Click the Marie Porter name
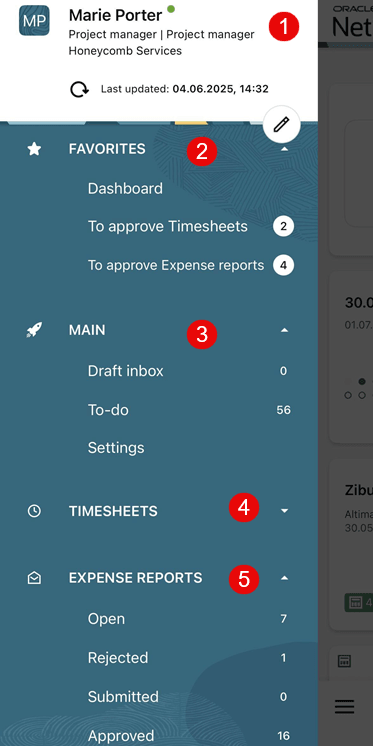The width and height of the screenshot is (373, 746). (x=115, y=16)
